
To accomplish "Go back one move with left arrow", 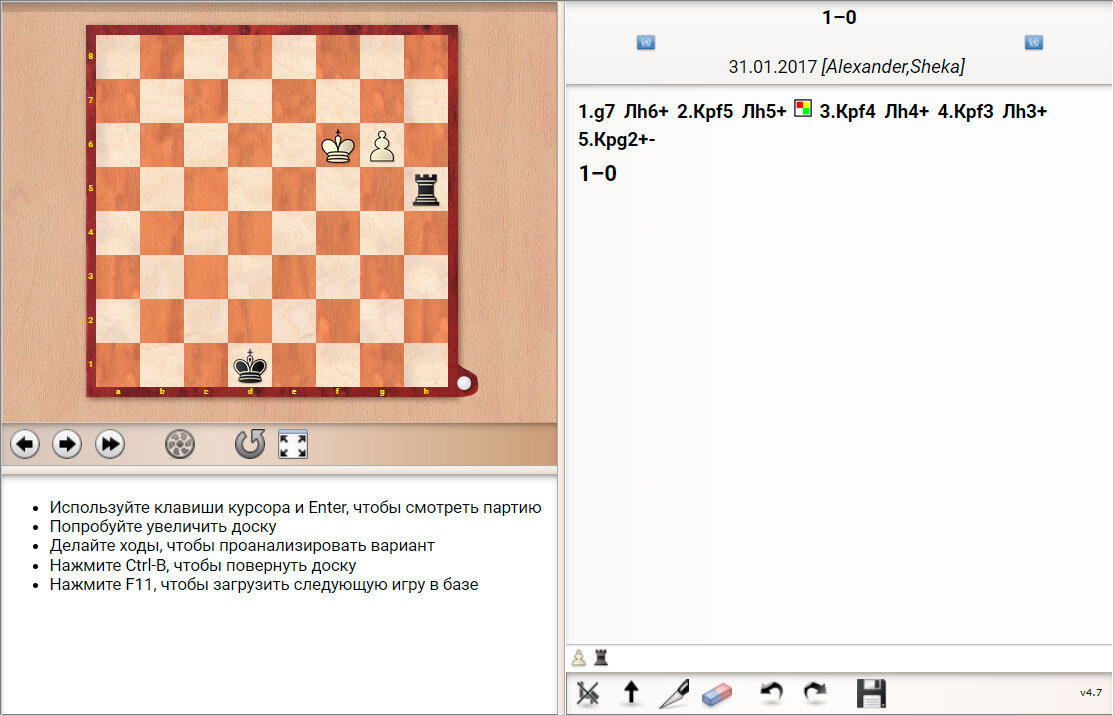I will (x=25, y=445).
